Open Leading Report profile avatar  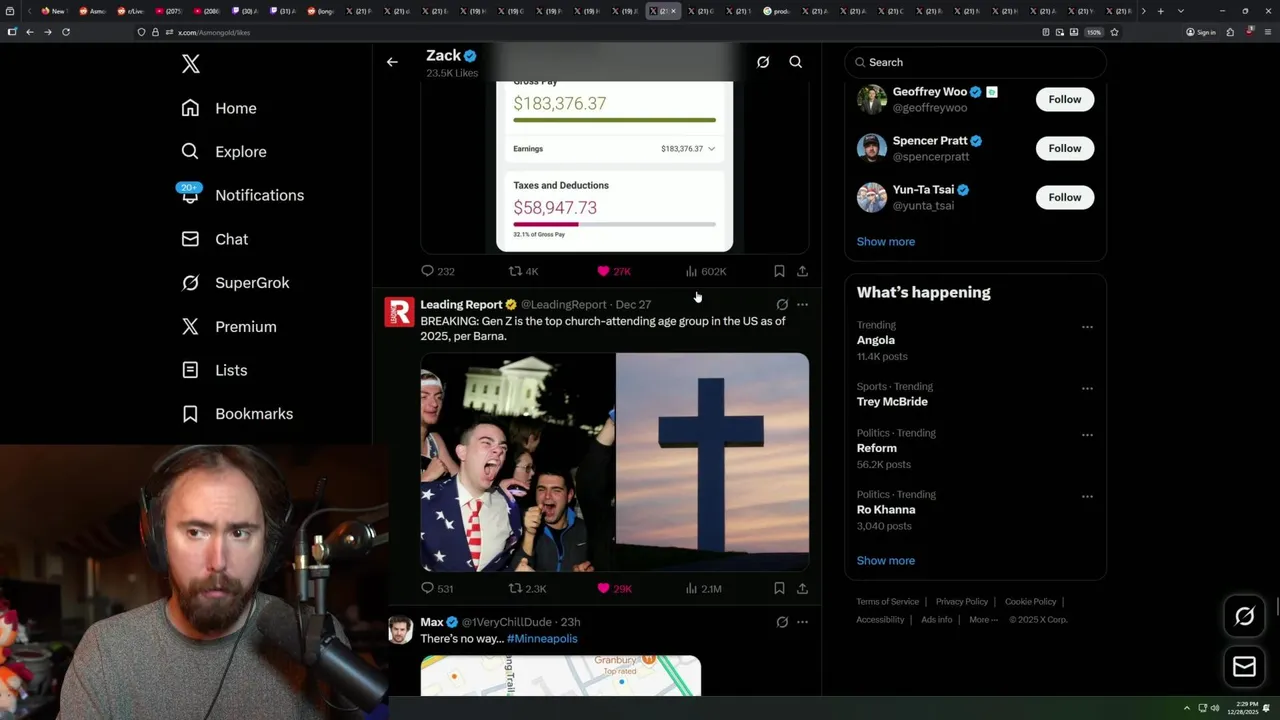coord(399,312)
